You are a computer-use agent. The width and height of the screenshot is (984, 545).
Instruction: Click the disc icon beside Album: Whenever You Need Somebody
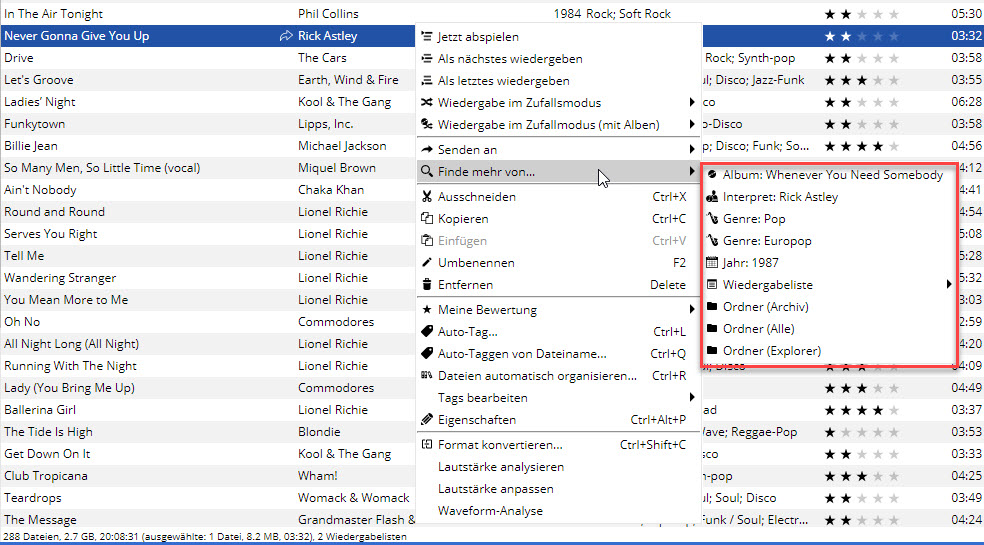tap(712, 175)
